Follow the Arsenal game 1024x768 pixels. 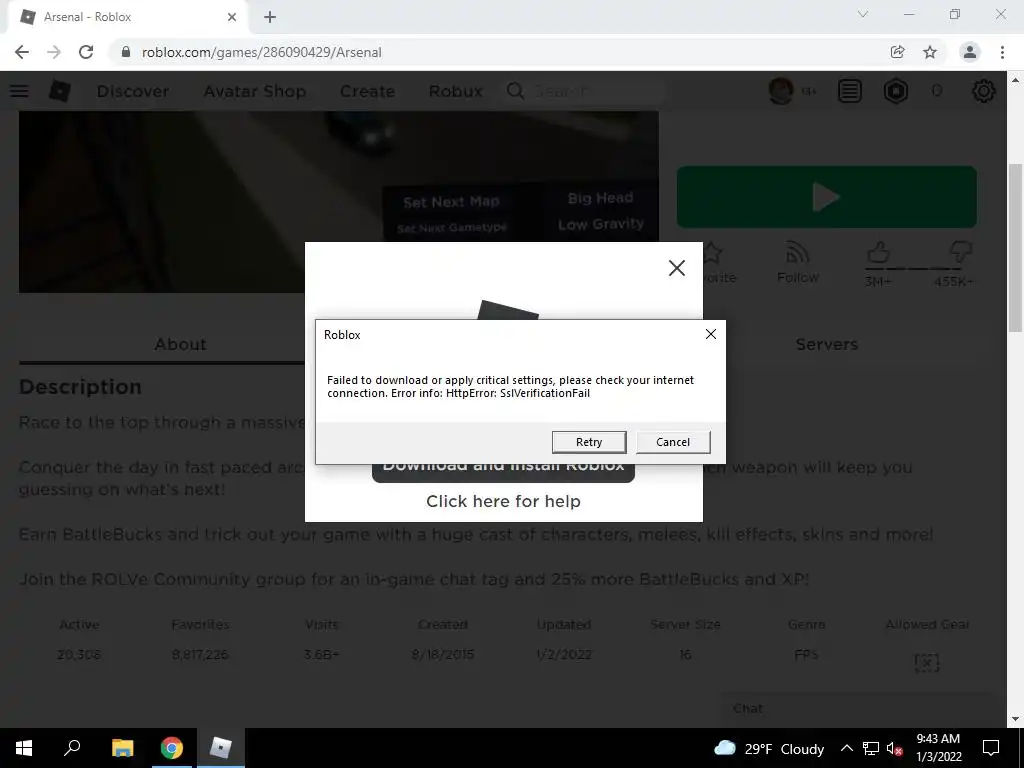pos(797,263)
